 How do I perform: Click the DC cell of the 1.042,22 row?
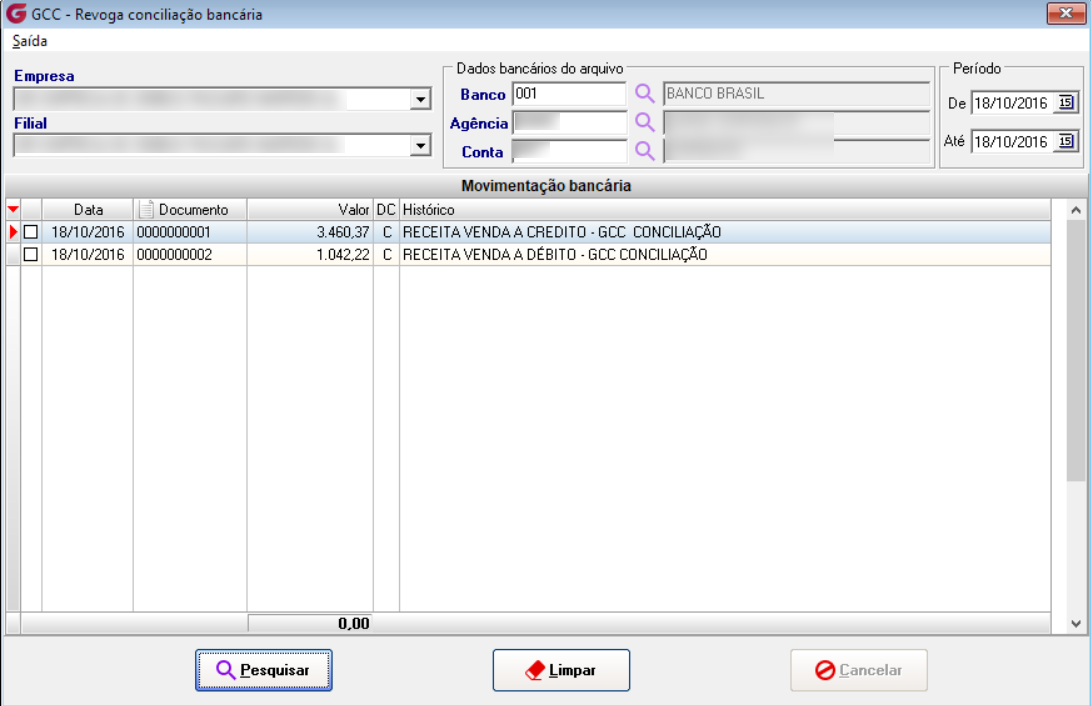[x=386, y=255]
